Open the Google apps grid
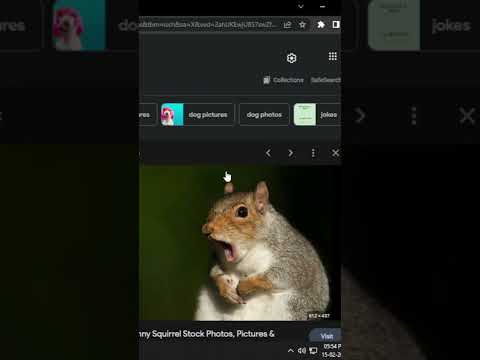Image resolution: width=480 pixels, height=360 pixels. click(332, 56)
